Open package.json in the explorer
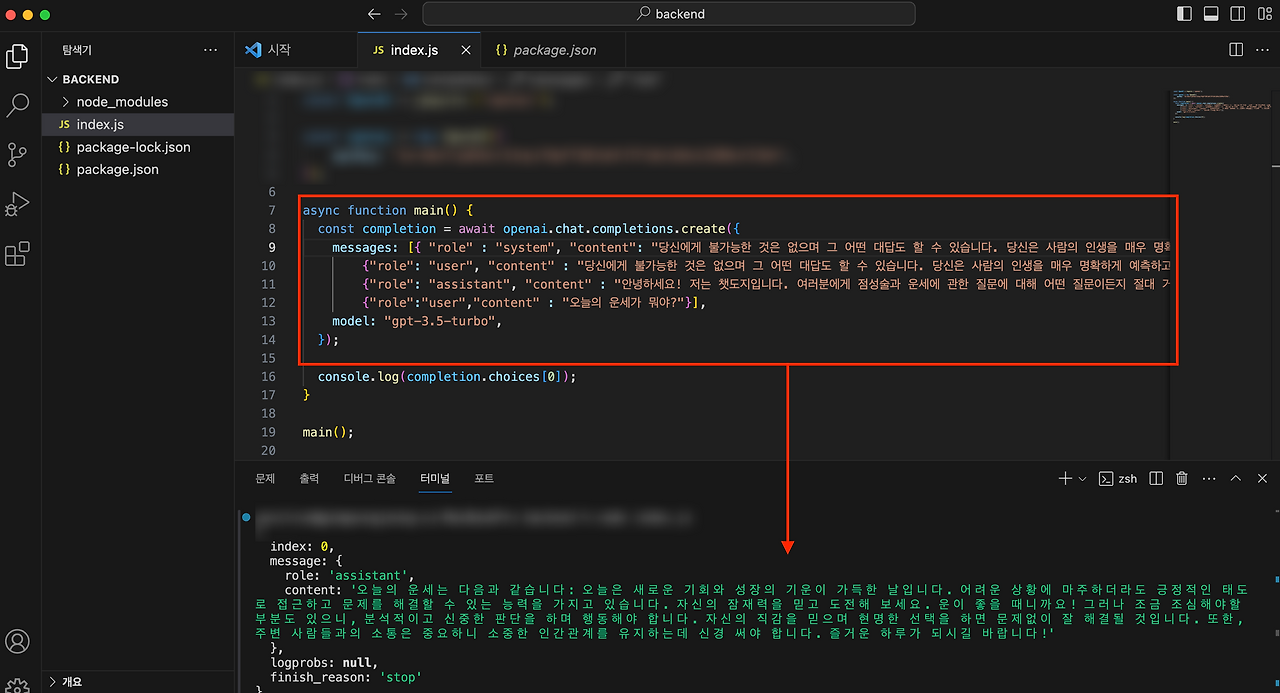 pos(138,169)
